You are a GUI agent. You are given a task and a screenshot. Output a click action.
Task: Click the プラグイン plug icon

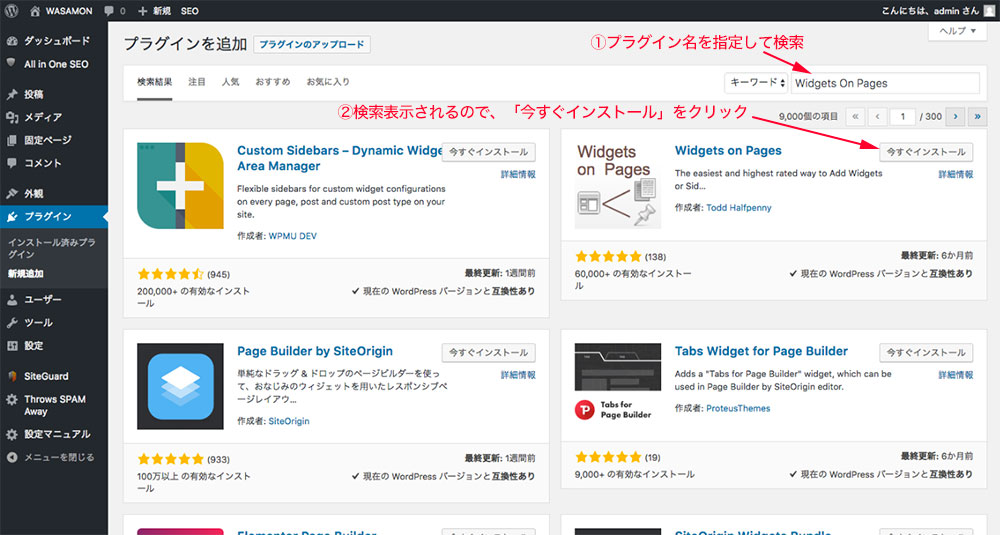pos(12,217)
